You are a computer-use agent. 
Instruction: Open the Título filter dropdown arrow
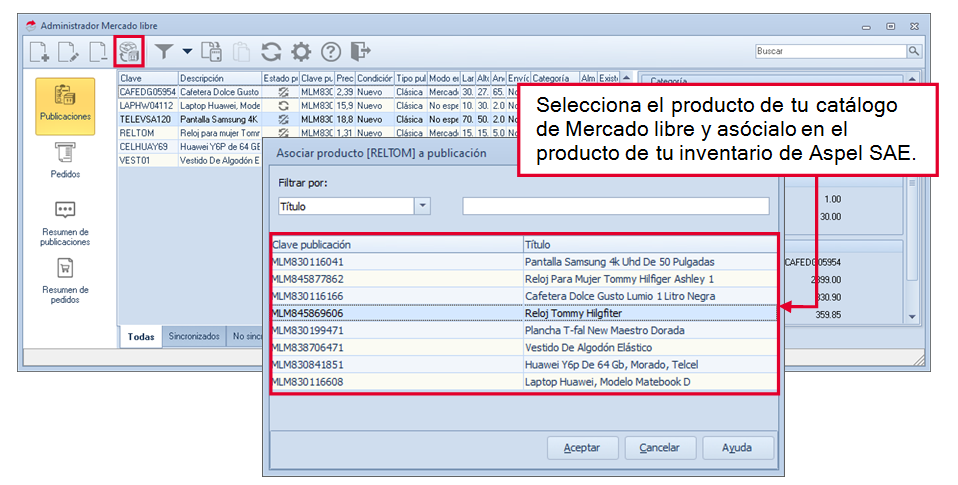click(422, 206)
